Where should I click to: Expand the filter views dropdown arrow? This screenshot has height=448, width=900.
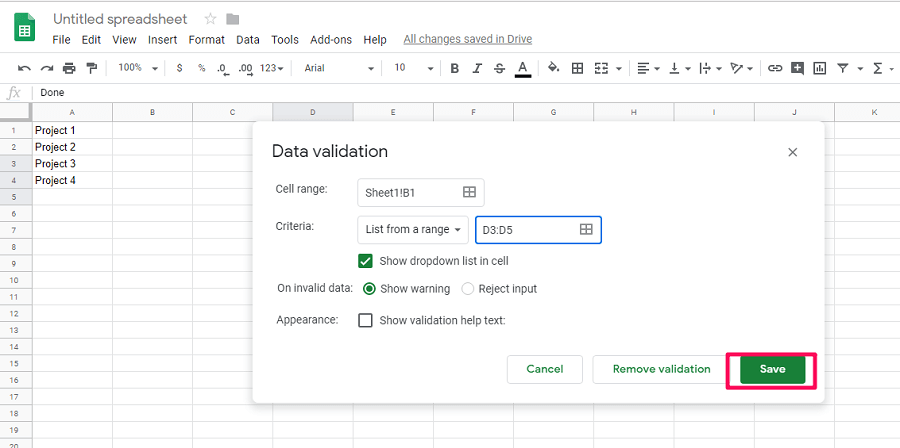click(860, 69)
